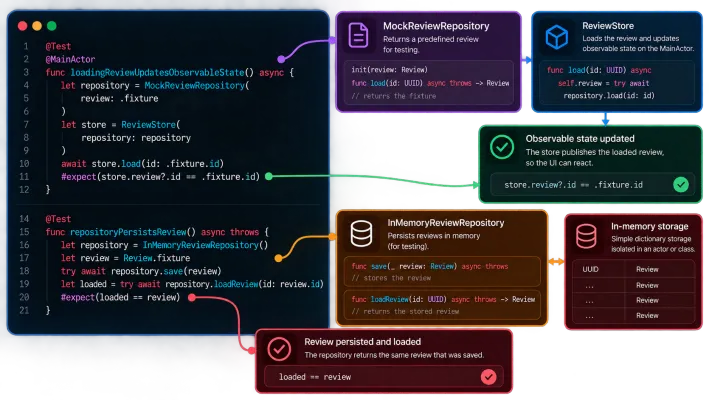Click the Review cell next to UUID
This screenshot has height=400, width=709.
click(647, 269)
